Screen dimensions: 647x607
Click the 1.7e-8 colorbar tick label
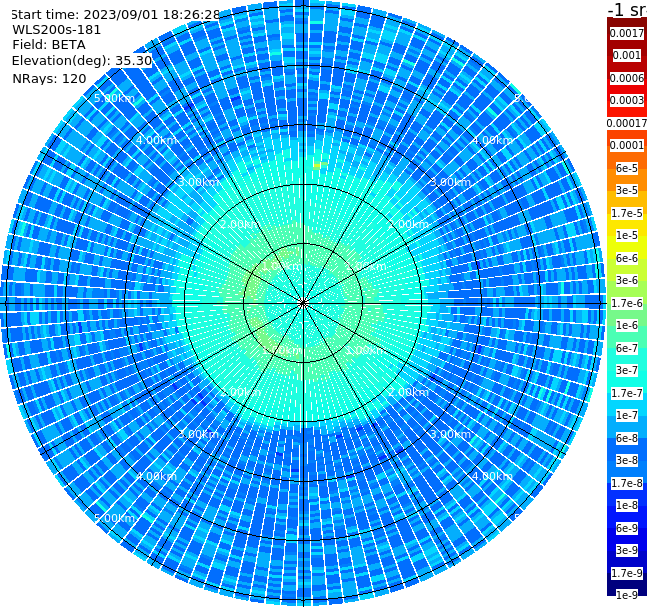627,483
